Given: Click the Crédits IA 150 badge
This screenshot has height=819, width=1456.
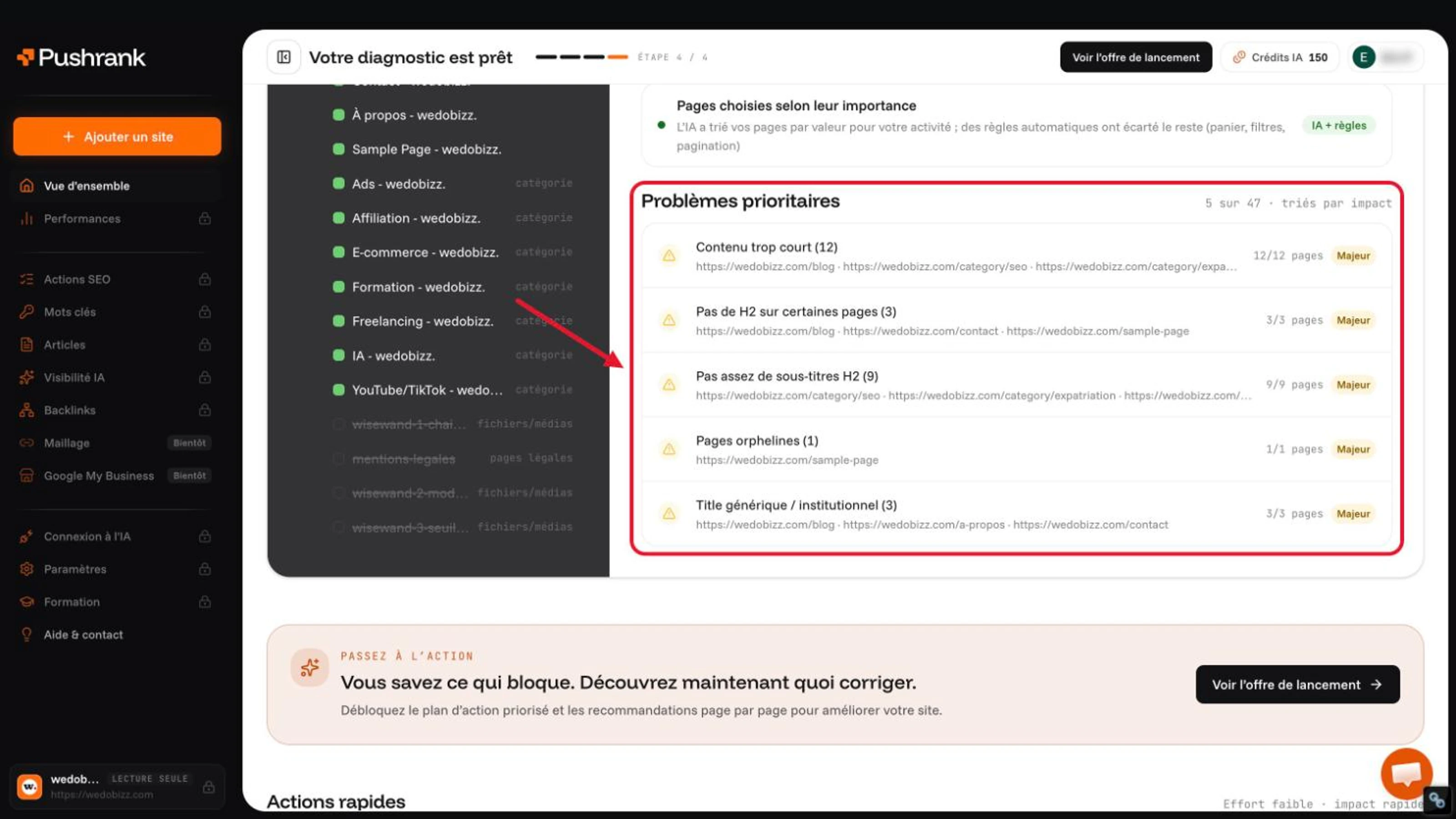Looking at the screenshot, I should point(1279,57).
